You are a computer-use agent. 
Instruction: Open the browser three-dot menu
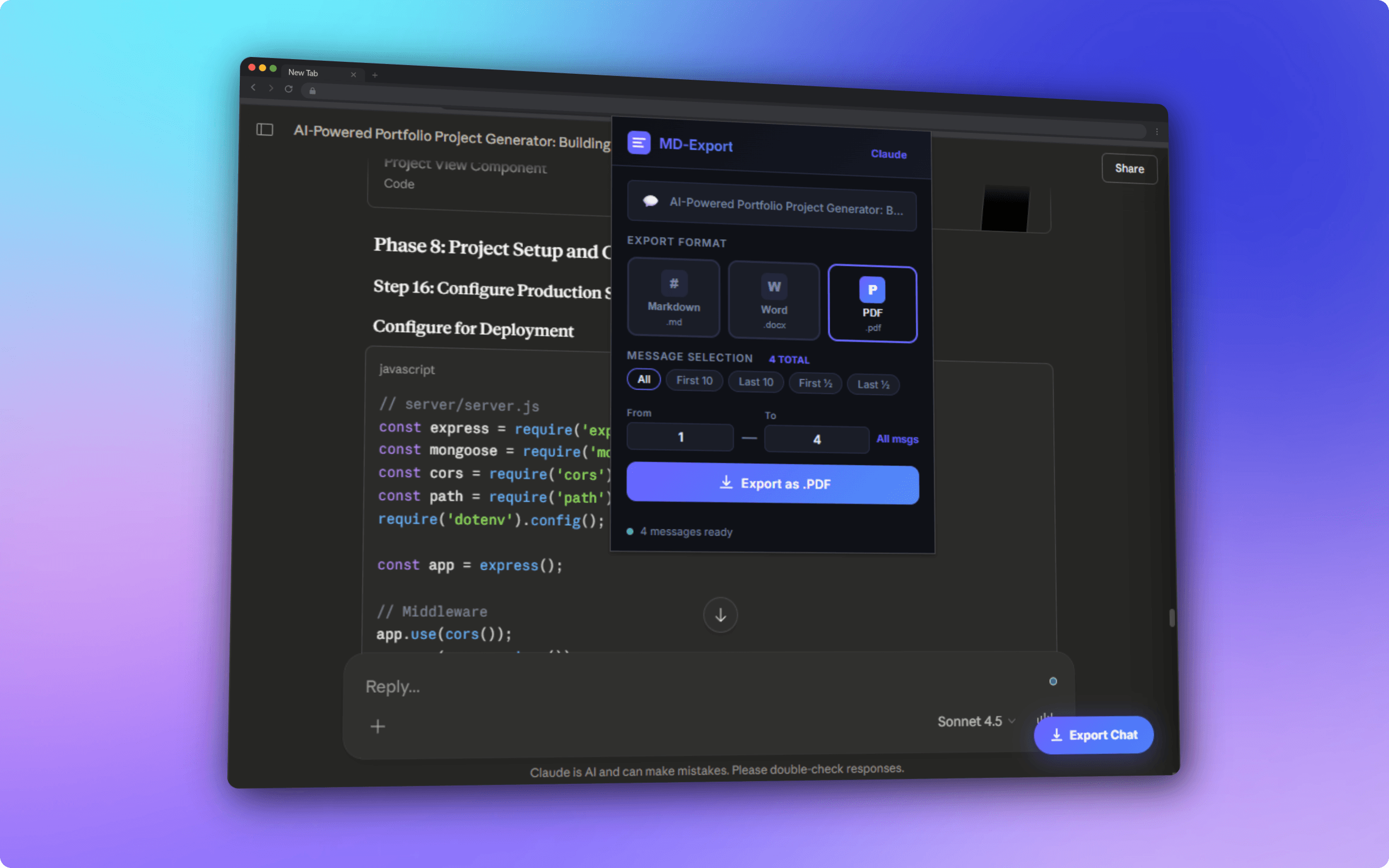tap(1157, 132)
